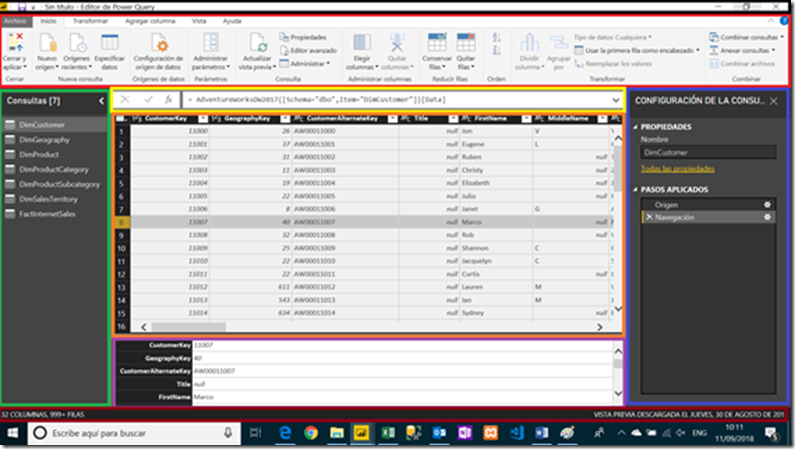Click gear icon beside Origen step
The width and height of the screenshot is (795, 449).
click(x=767, y=204)
